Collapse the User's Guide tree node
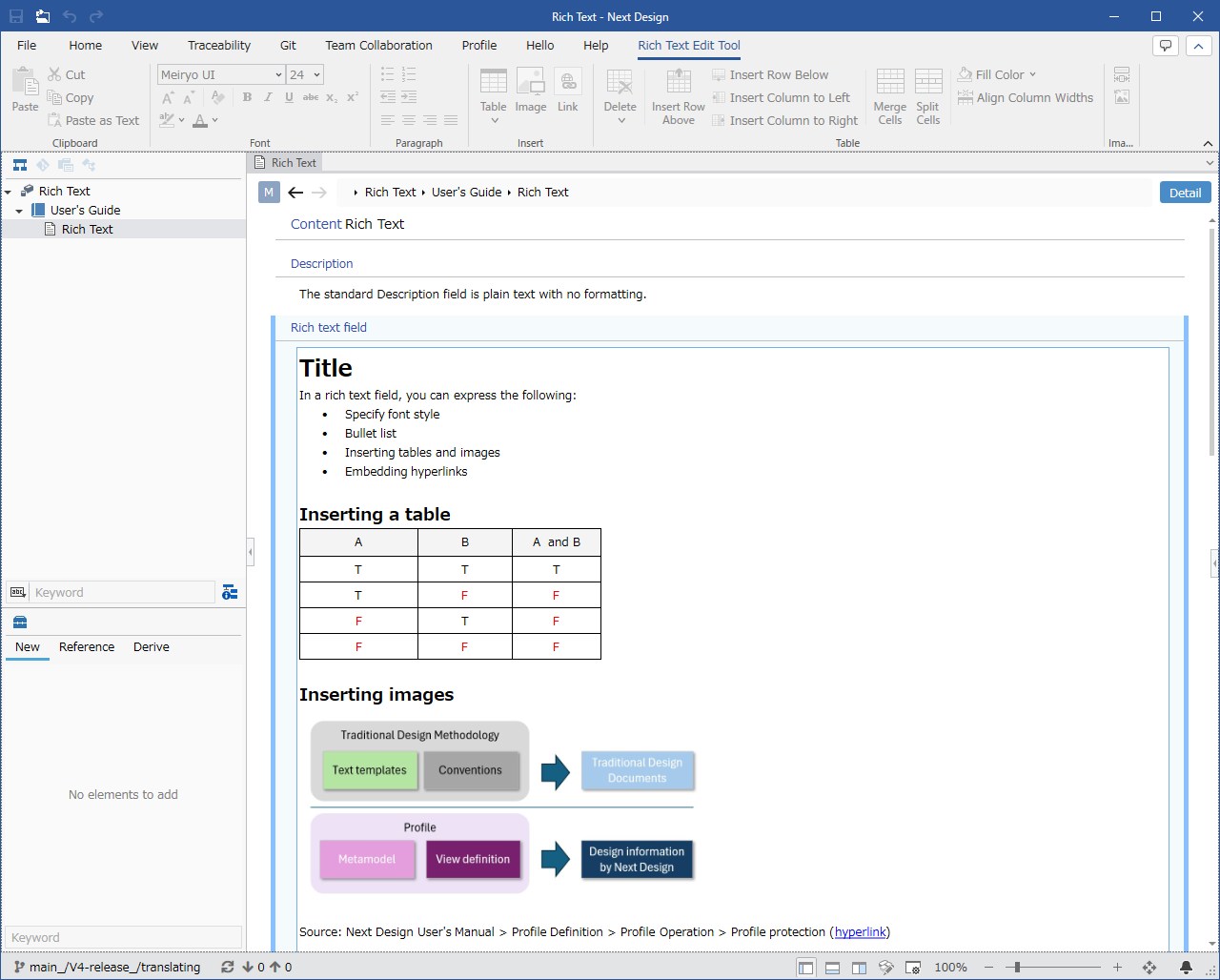 click(19, 211)
